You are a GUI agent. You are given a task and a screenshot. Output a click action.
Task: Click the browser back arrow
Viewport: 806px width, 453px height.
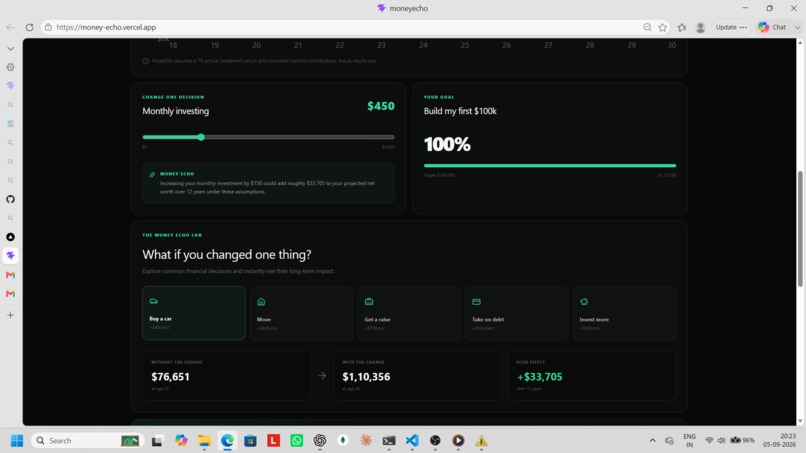point(10,27)
